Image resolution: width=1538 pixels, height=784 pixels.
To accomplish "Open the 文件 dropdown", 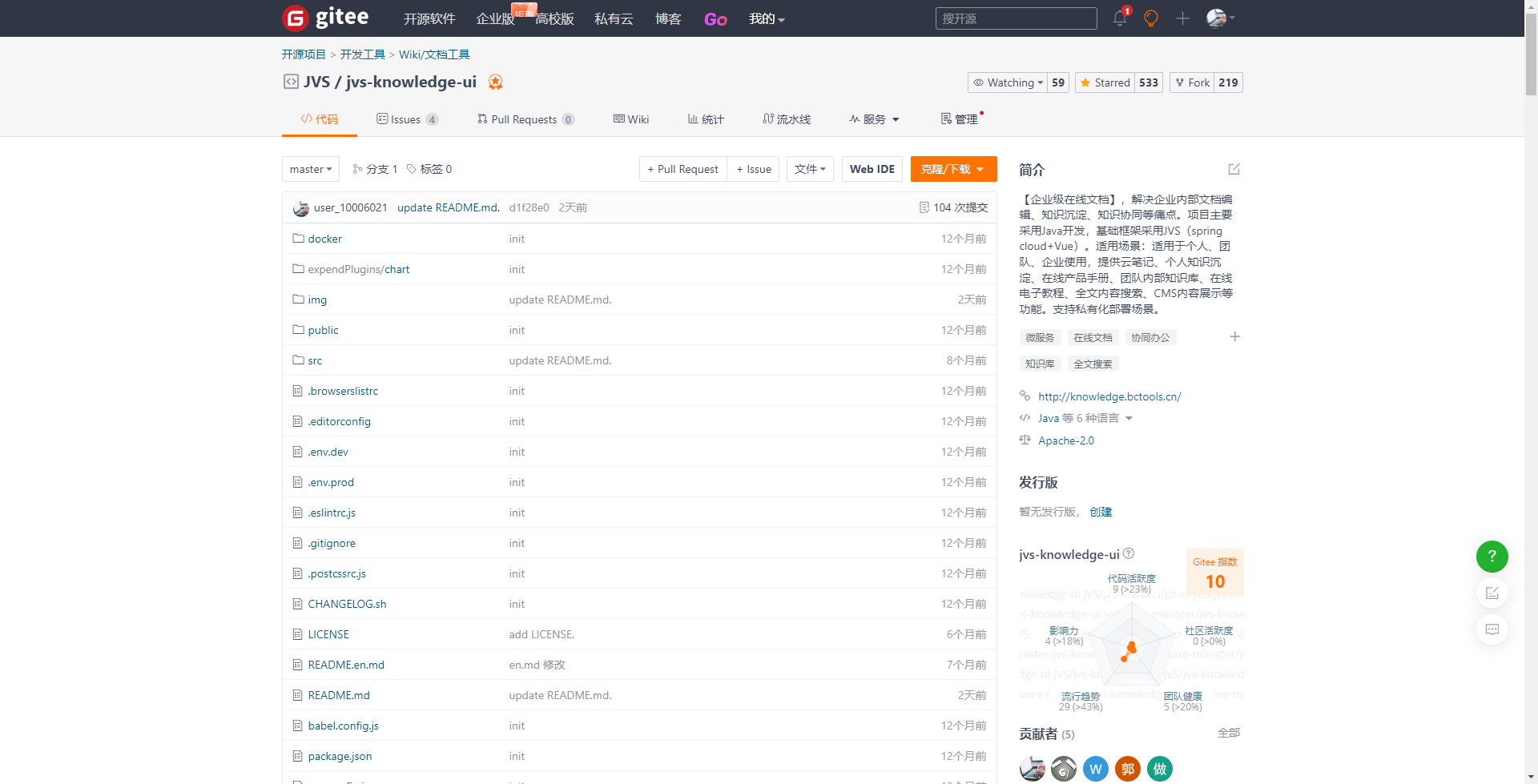I will [810, 169].
